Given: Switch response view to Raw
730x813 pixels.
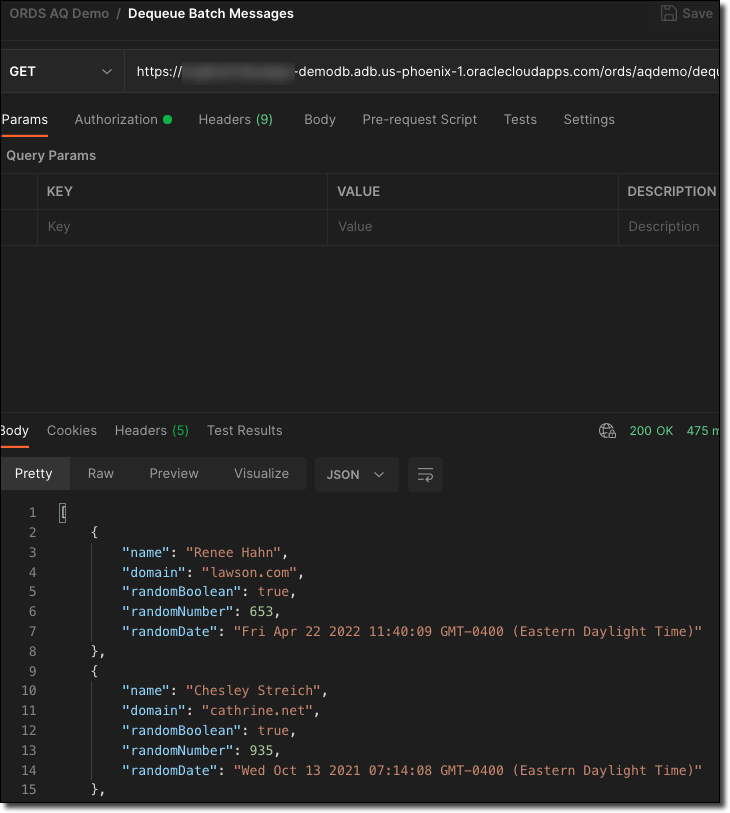Looking at the screenshot, I should click(101, 474).
